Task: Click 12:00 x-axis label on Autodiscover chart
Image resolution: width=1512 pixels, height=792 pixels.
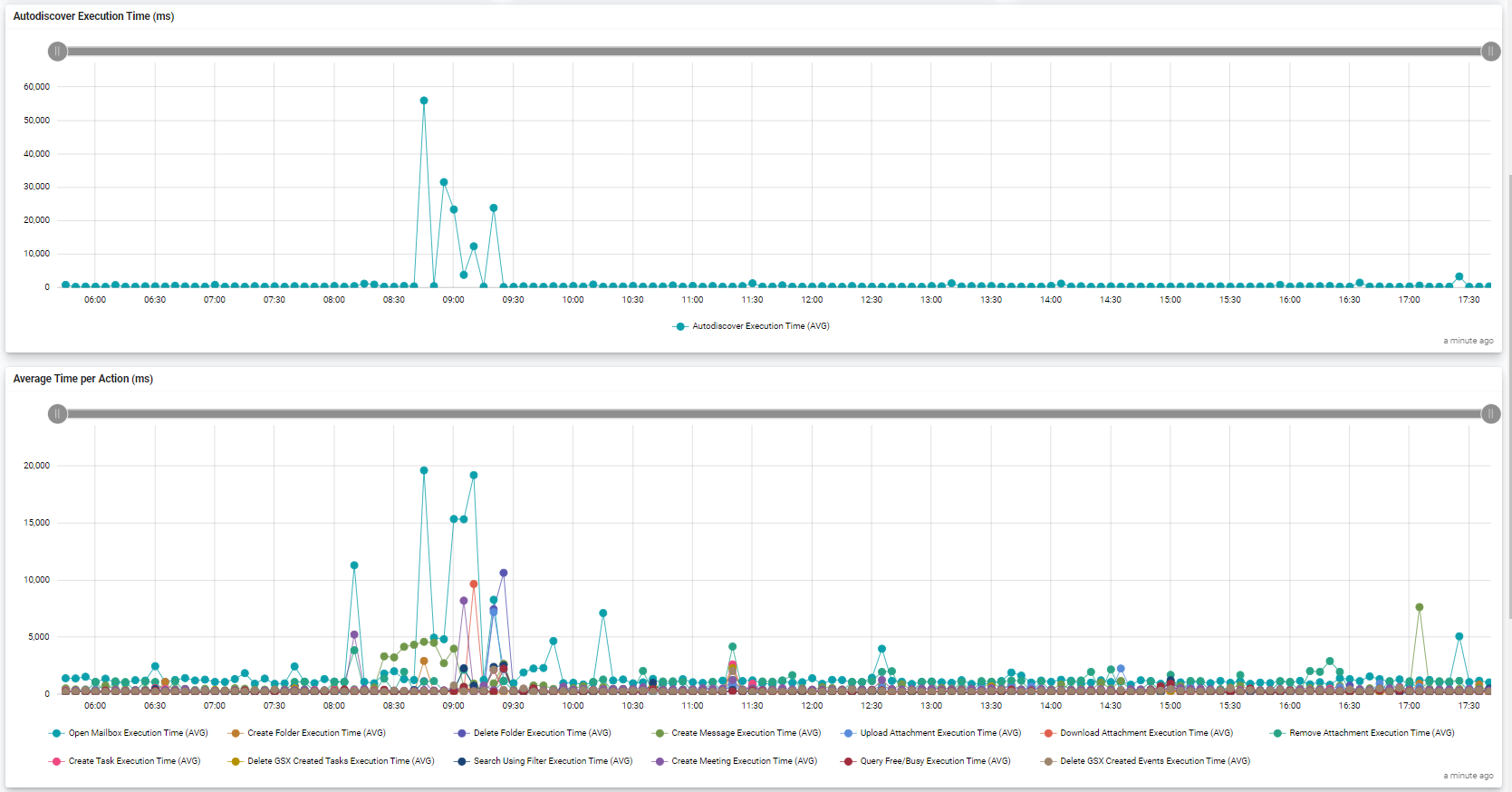Action: coord(813,300)
